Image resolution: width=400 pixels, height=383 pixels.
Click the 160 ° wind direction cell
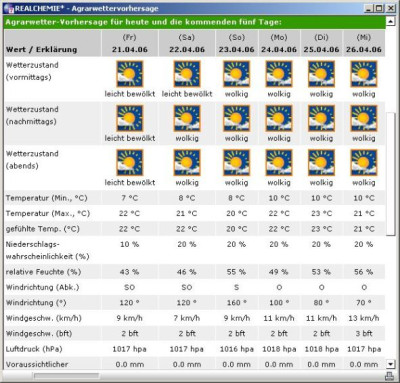tap(236, 303)
